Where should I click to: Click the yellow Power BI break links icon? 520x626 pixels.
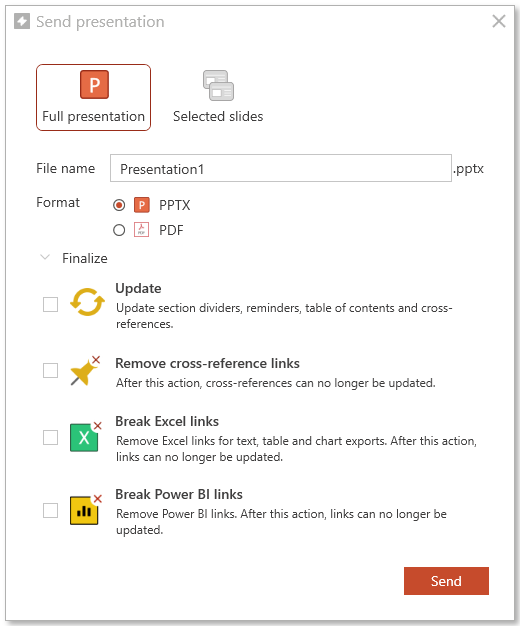point(85,509)
